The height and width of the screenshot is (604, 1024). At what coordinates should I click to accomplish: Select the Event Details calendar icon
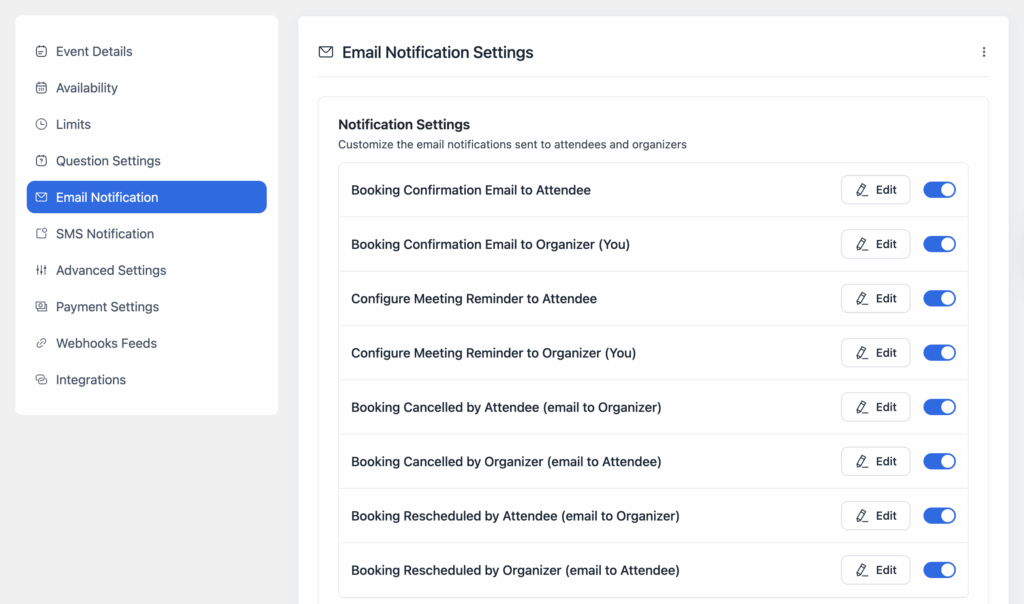40,51
